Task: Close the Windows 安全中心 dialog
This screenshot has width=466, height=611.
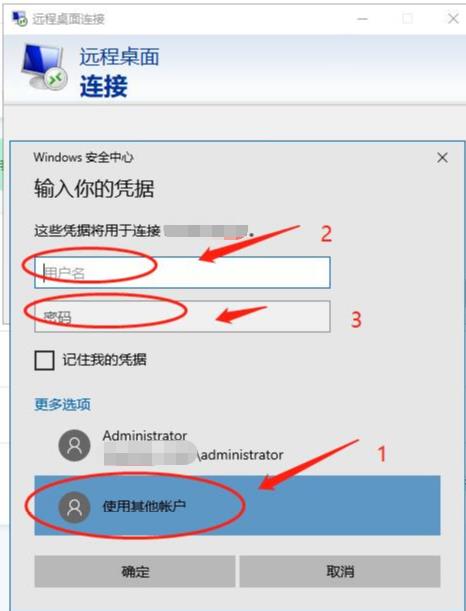Action: click(442, 158)
